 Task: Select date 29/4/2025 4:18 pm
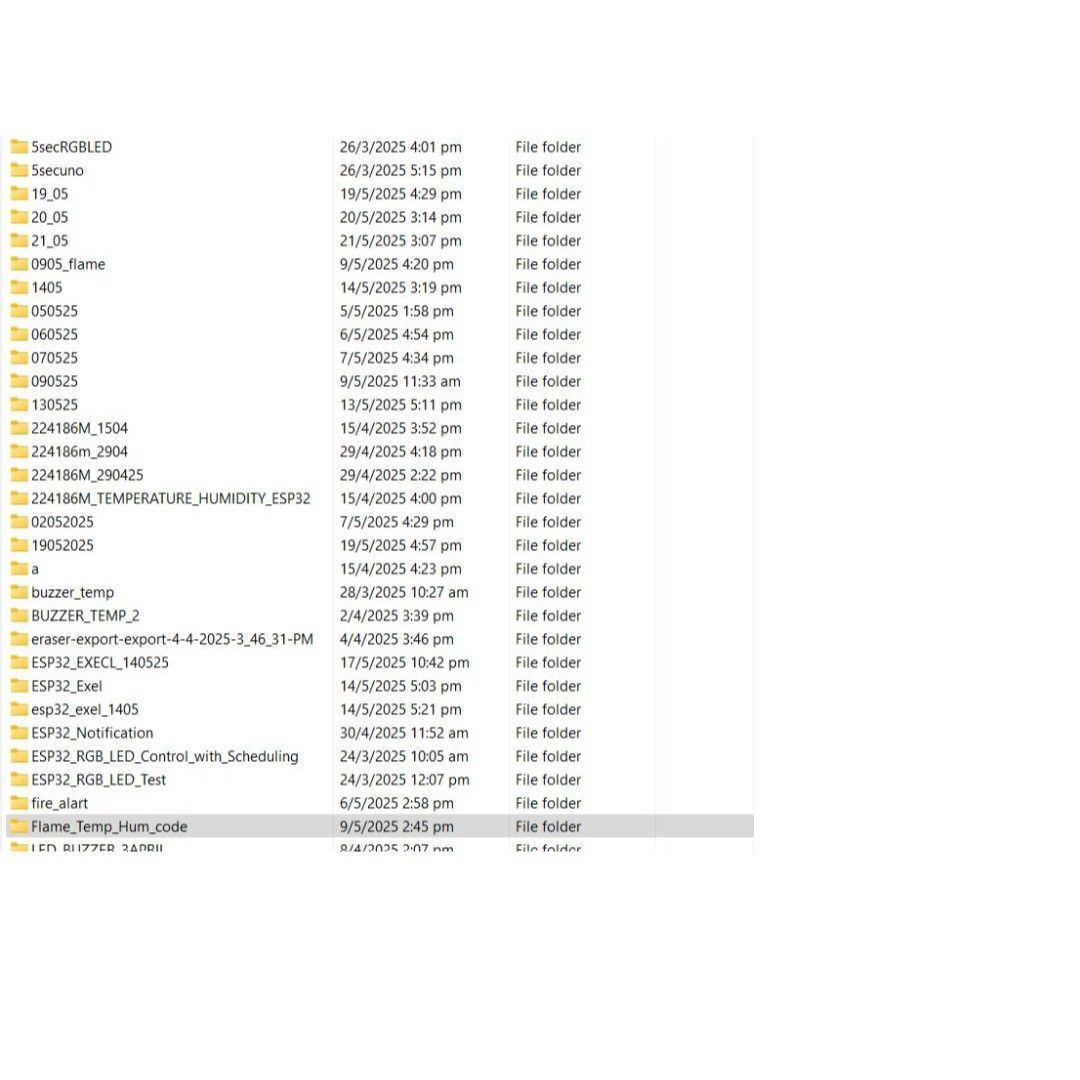point(400,451)
